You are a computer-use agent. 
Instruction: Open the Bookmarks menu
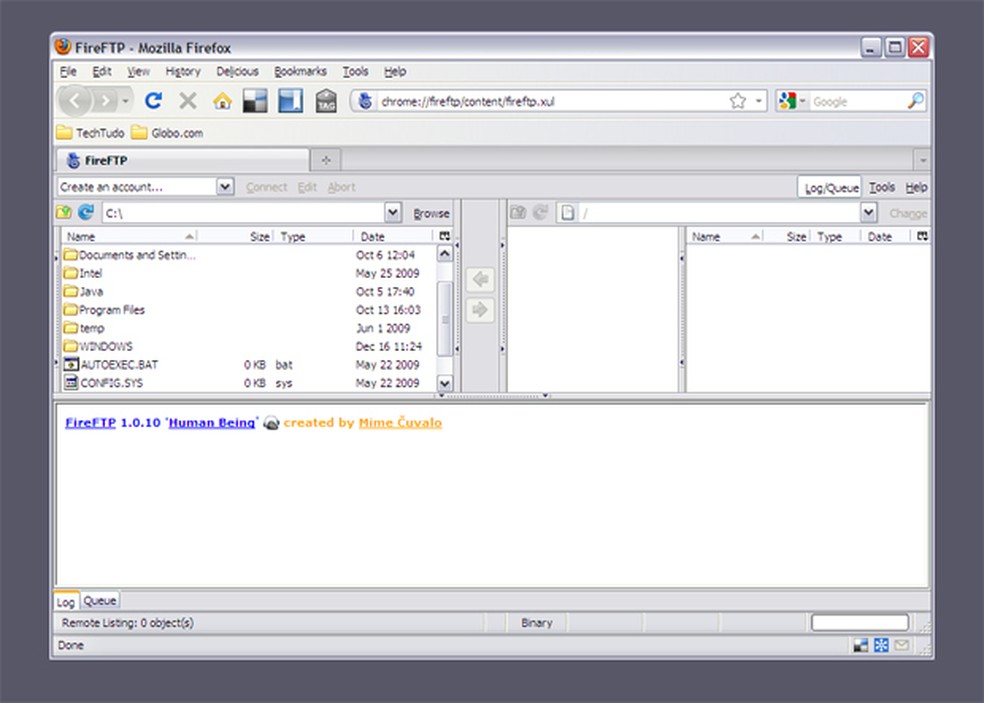coord(300,71)
